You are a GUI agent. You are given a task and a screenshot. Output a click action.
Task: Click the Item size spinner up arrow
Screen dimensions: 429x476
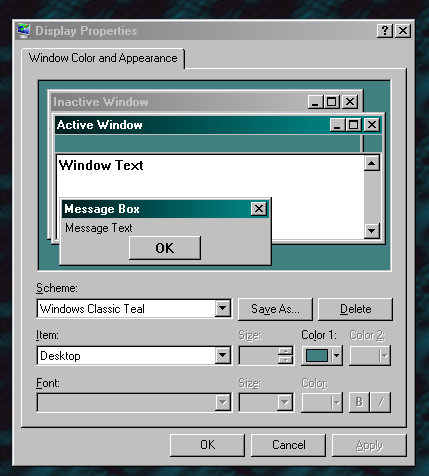point(285,351)
